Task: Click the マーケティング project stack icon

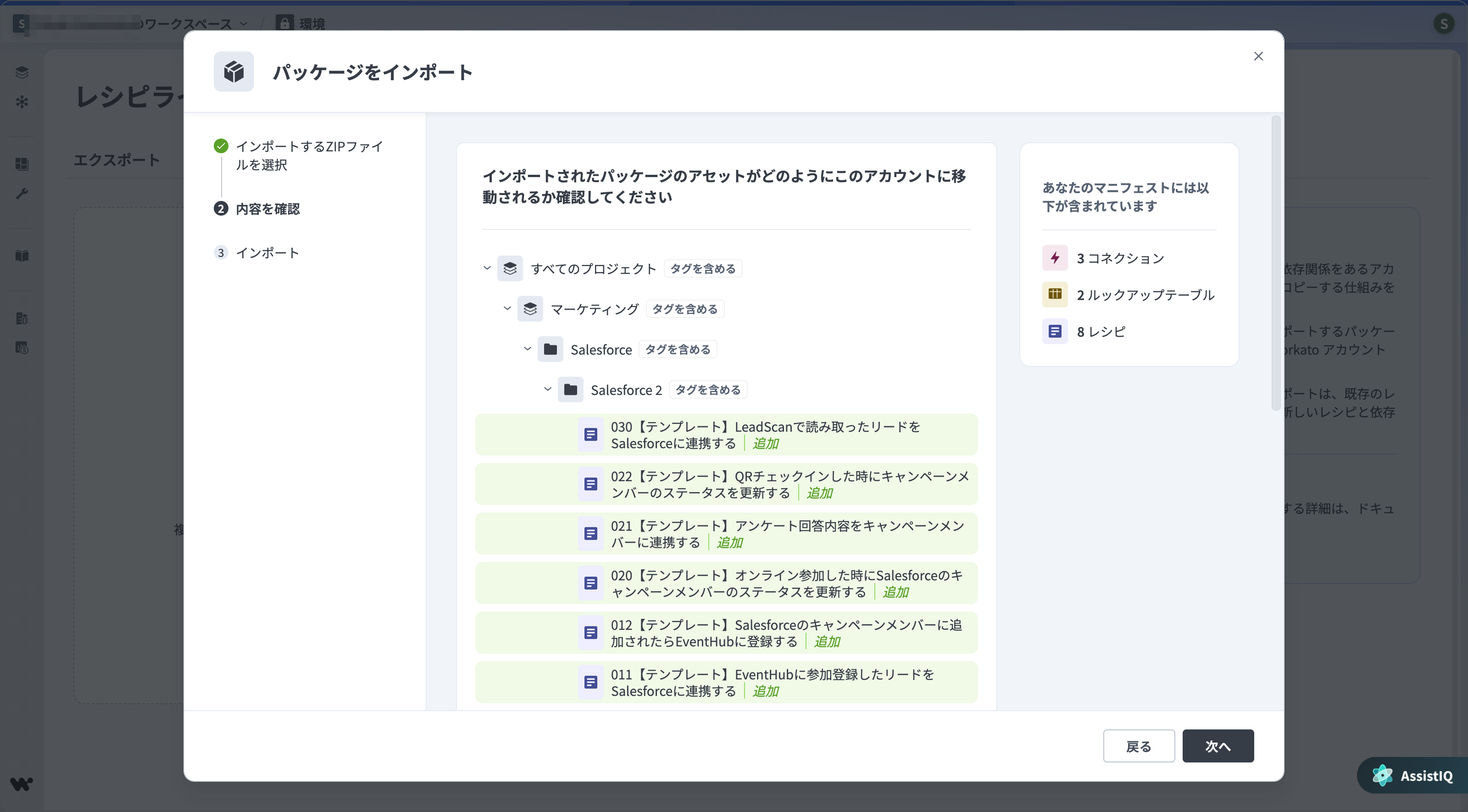Action: (530, 309)
